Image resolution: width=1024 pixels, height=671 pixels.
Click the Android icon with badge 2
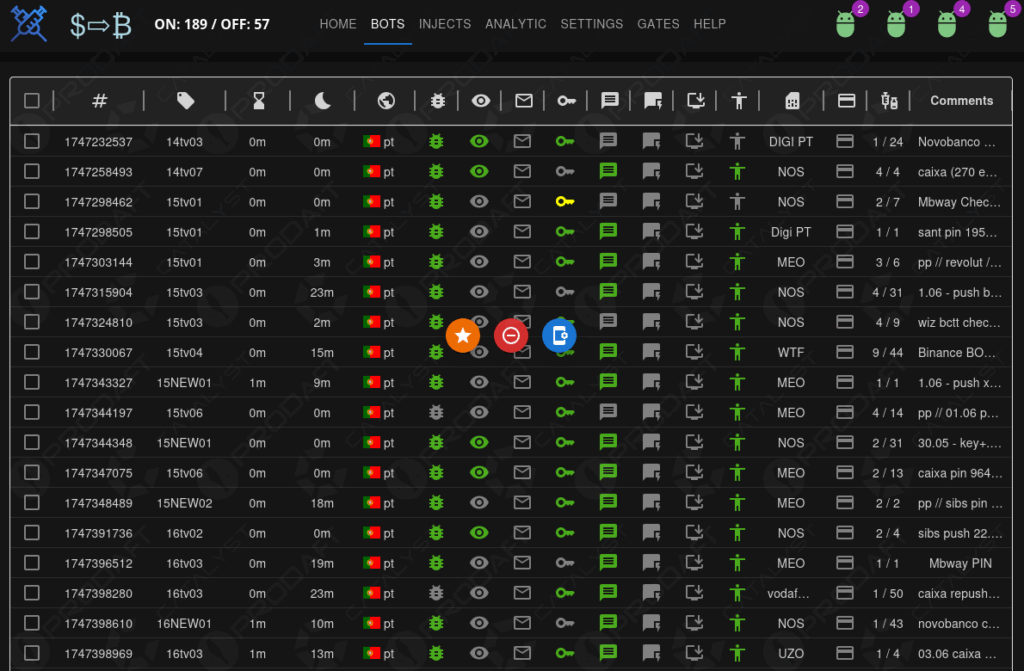(x=846, y=24)
